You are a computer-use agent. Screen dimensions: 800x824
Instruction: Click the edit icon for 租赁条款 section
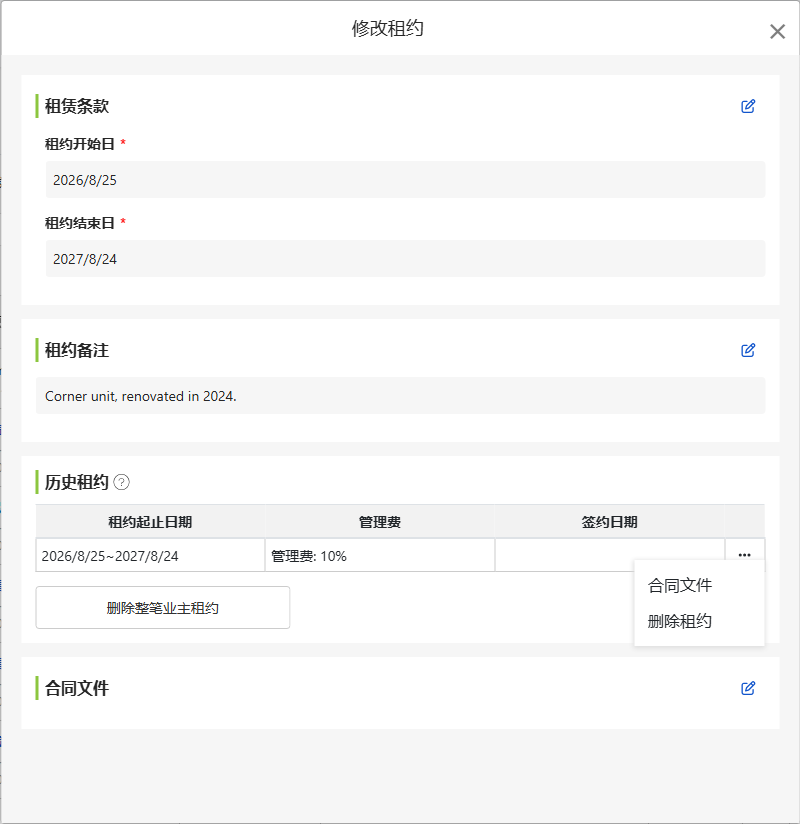[748, 106]
